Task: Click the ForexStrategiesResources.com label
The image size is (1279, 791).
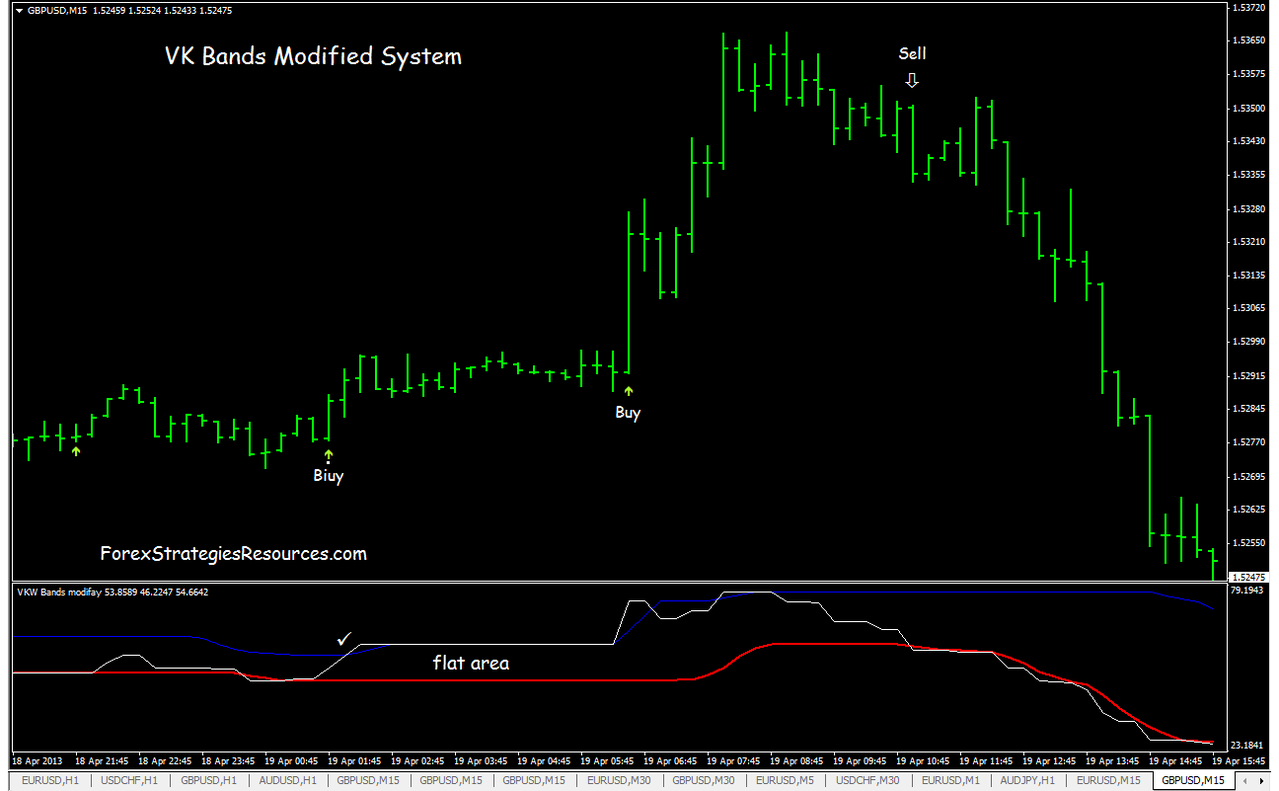Action: tap(233, 553)
